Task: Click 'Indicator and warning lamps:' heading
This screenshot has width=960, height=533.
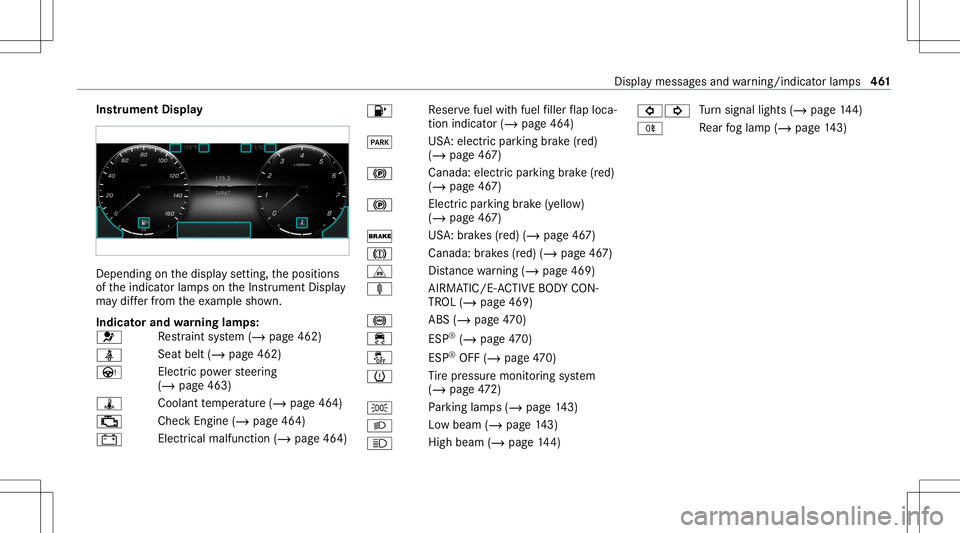Action: point(178,322)
